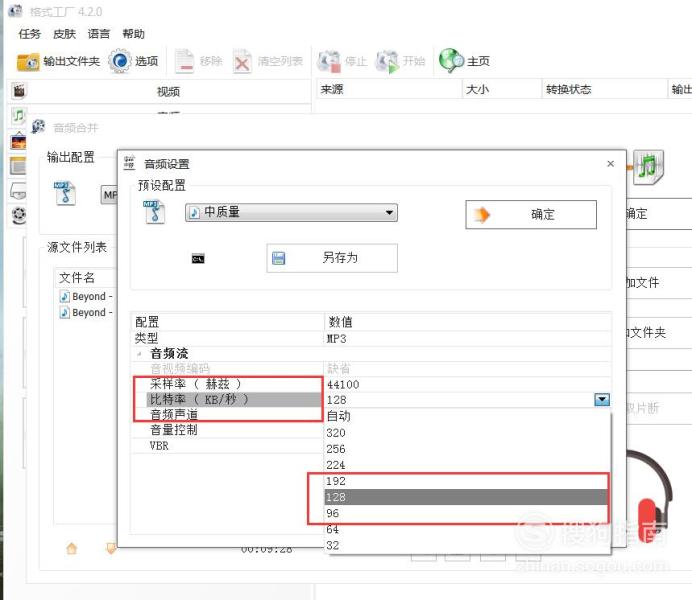Choose 192 bitrate option
The image size is (692, 600).
tap(467, 481)
